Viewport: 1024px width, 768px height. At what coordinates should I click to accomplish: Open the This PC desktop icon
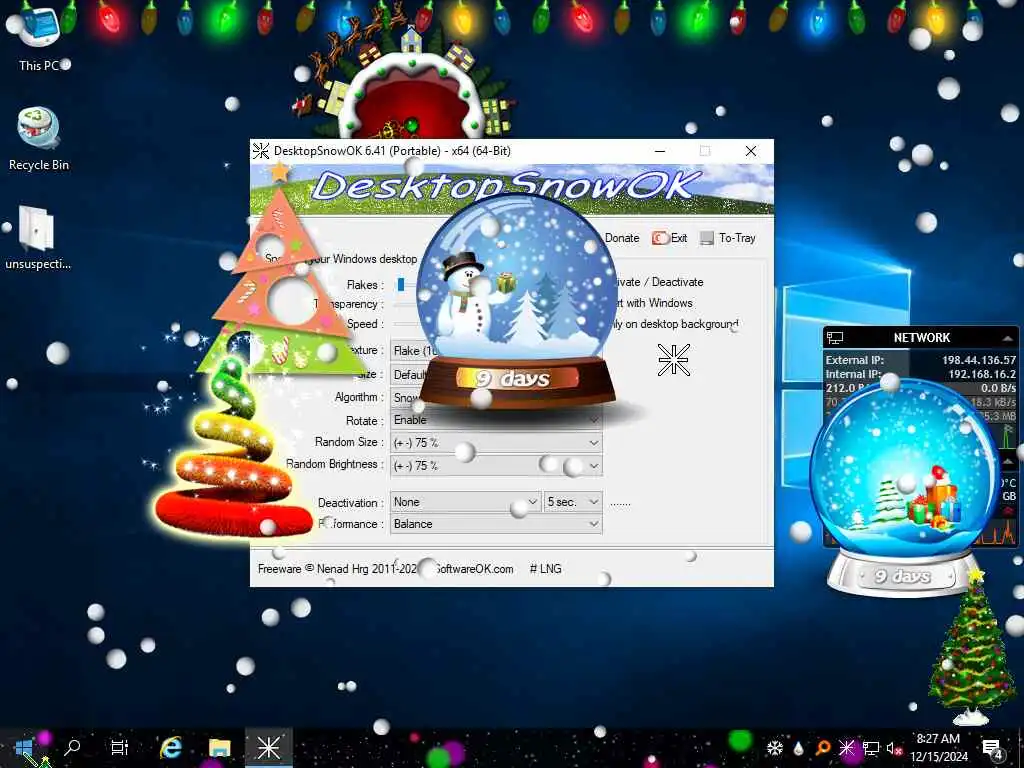(39, 39)
